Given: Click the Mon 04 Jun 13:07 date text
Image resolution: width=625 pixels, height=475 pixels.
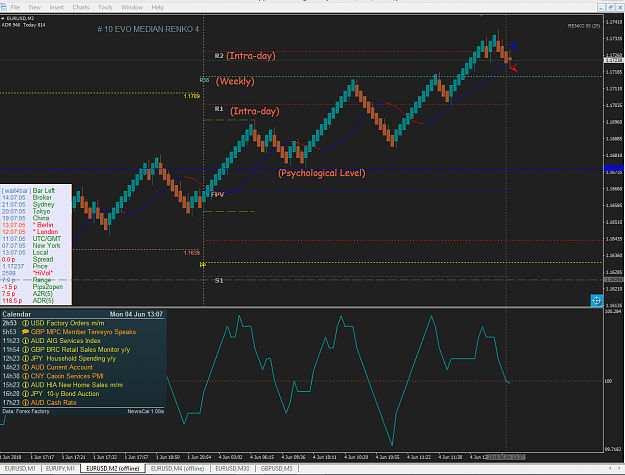Looking at the screenshot, I should pos(136,314).
